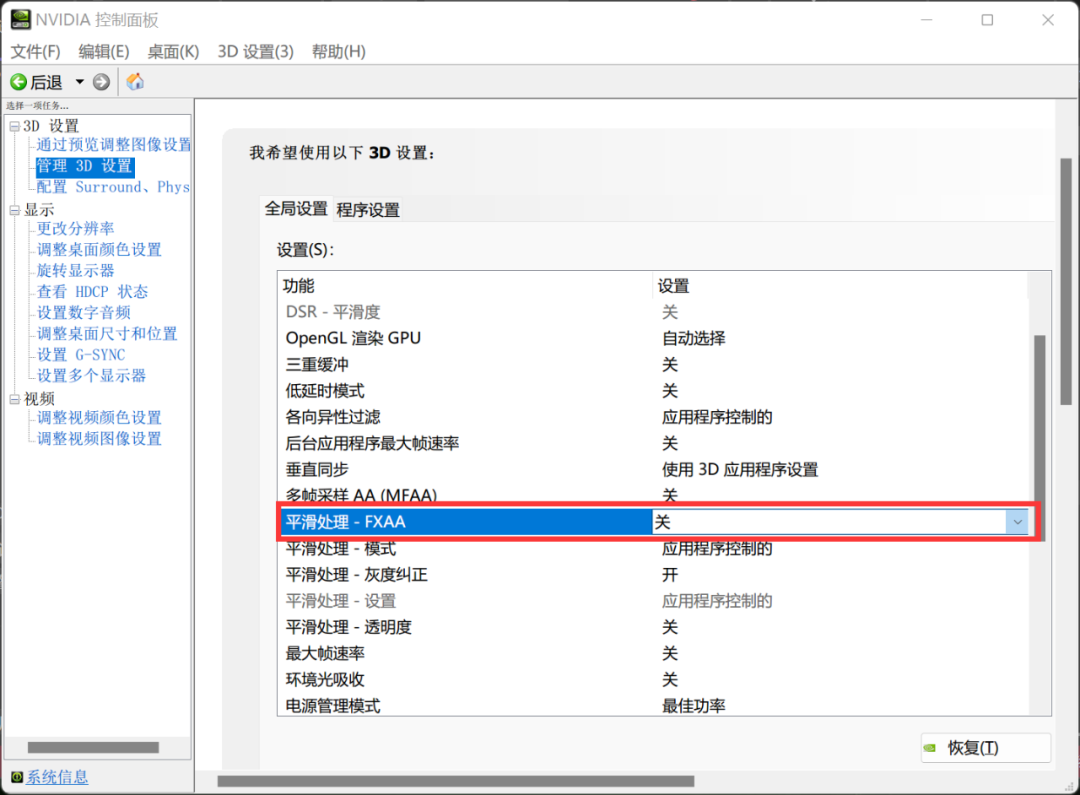Open 调整视频图像设置 task

point(99,439)
